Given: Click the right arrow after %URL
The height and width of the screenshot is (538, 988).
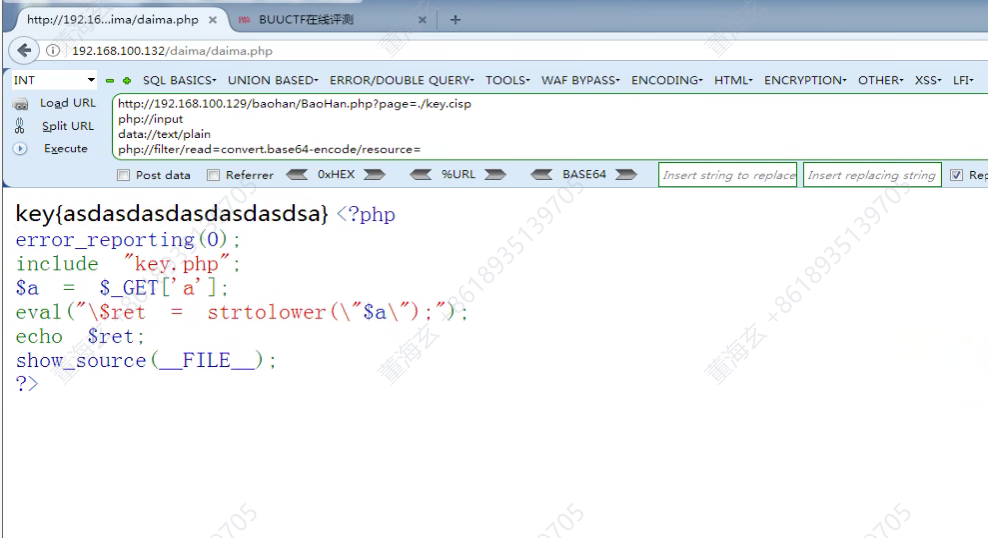Looking at the screenshot, I should coord(495,175).
